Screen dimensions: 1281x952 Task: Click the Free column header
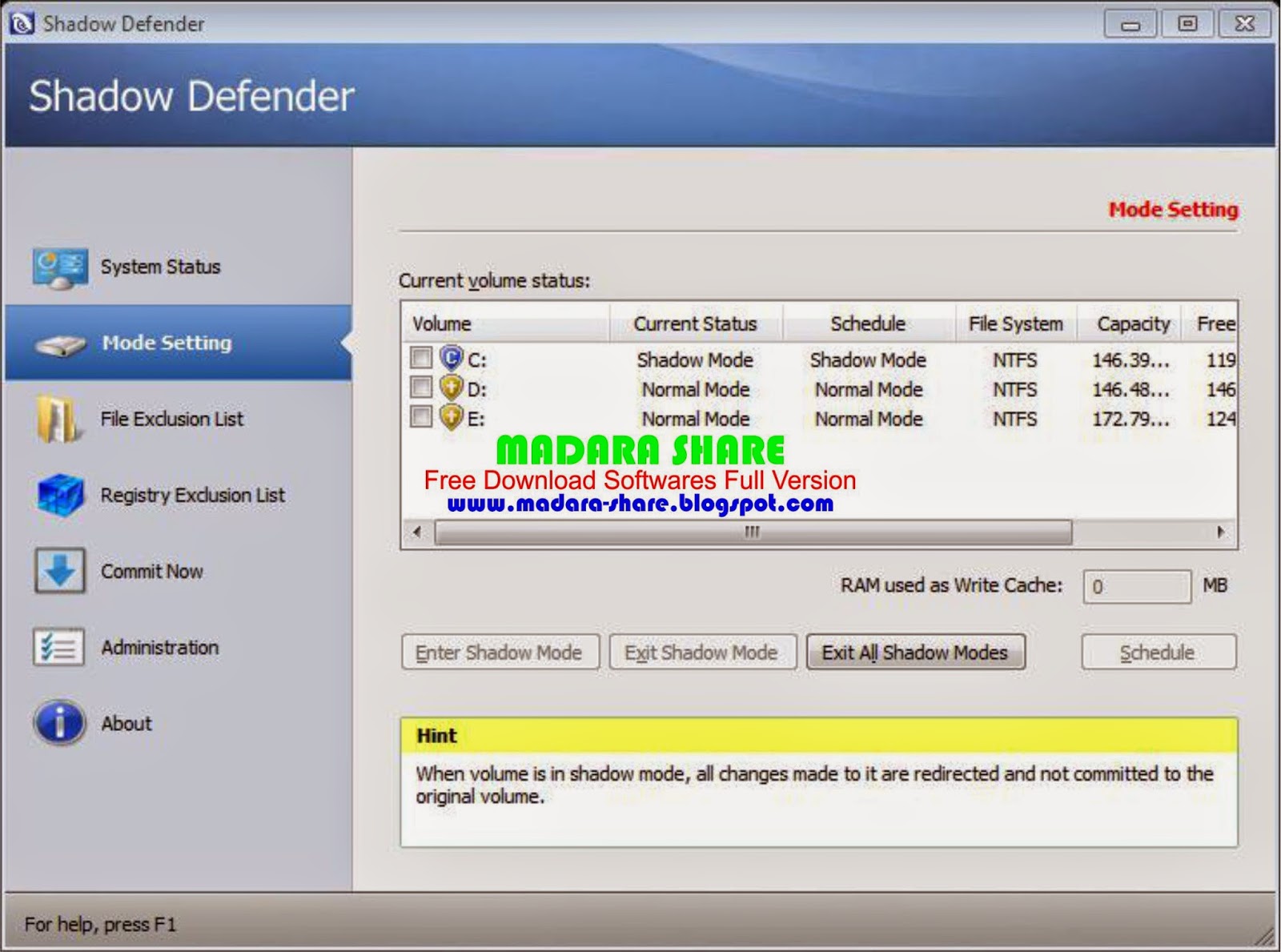point(1210,323)
